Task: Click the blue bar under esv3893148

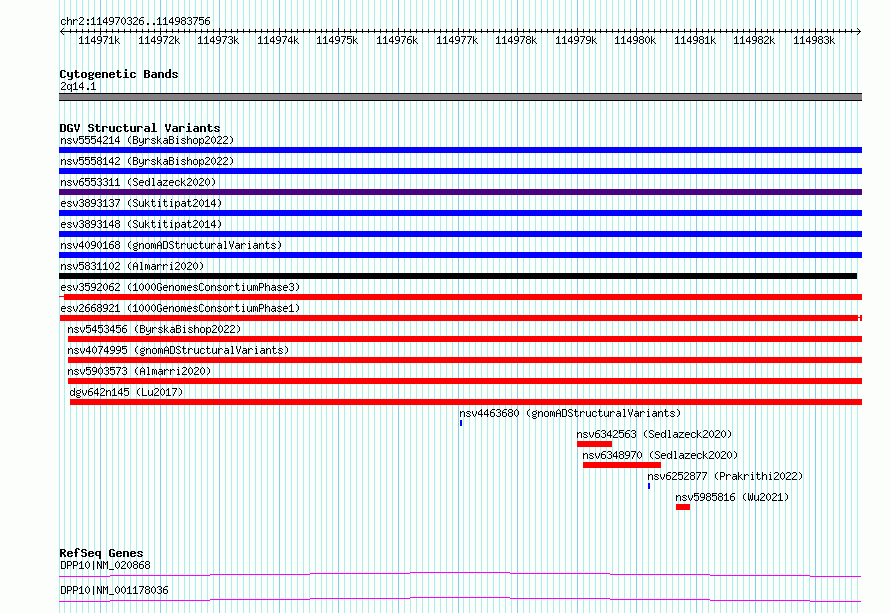Action: (x=460, y=234)
